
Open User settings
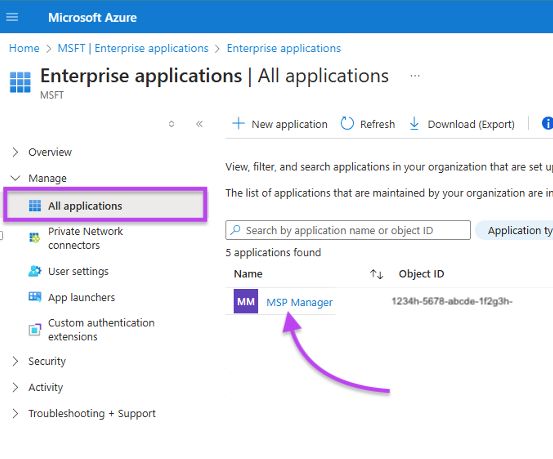point(78,271)
